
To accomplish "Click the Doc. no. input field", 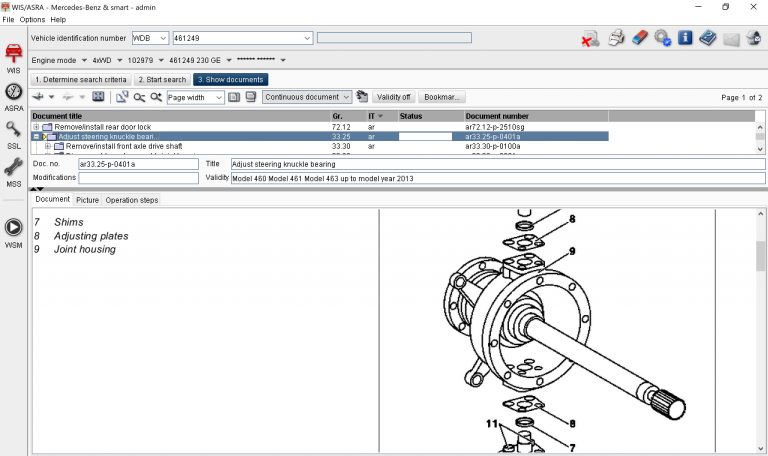I will tap(139, 164).
